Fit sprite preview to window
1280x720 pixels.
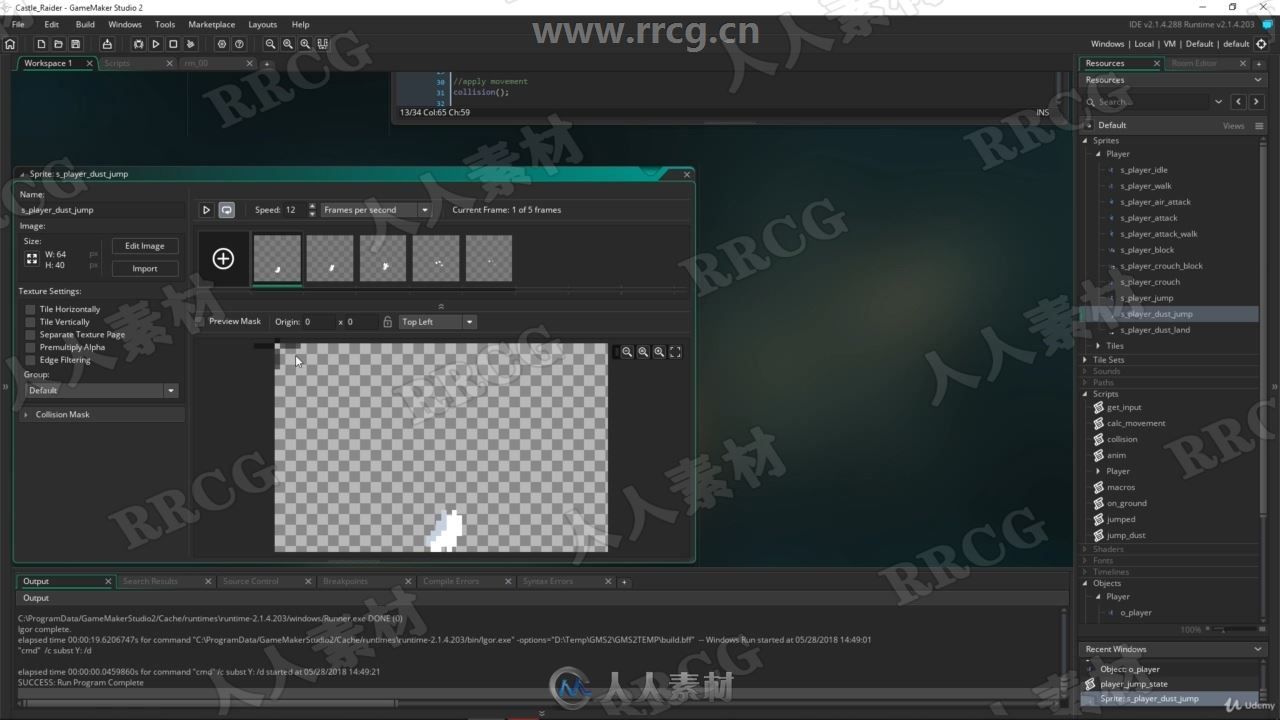(x=675, y=352)
